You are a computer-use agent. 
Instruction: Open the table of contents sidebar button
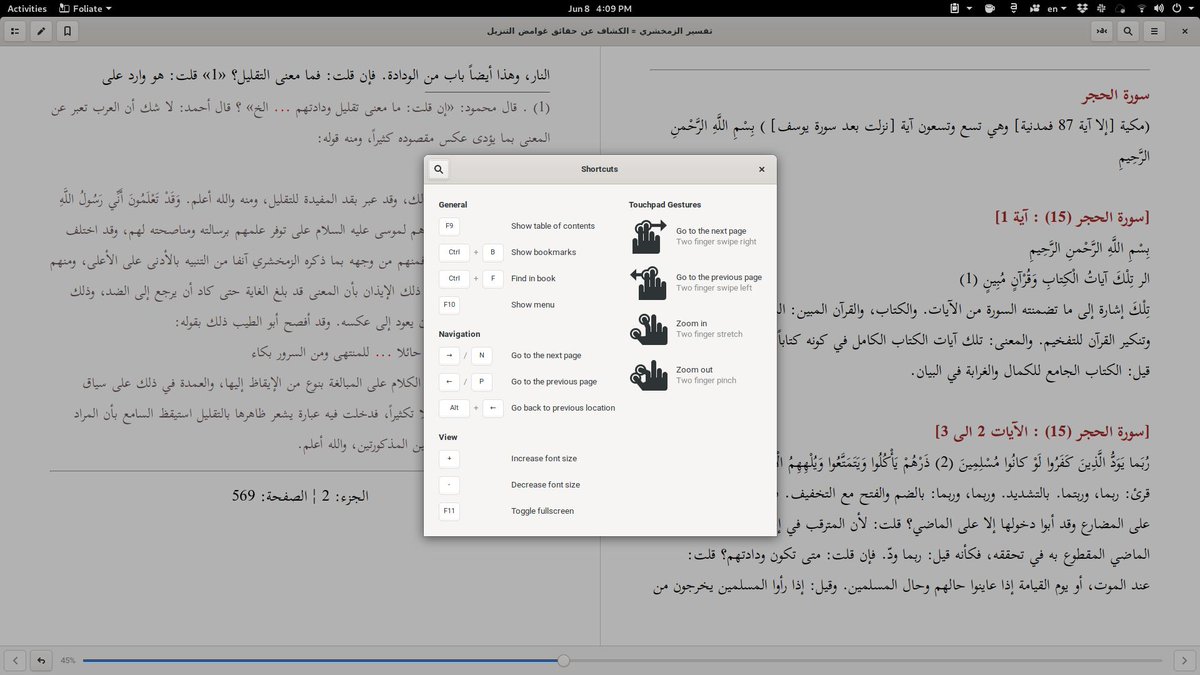point(15,31)
